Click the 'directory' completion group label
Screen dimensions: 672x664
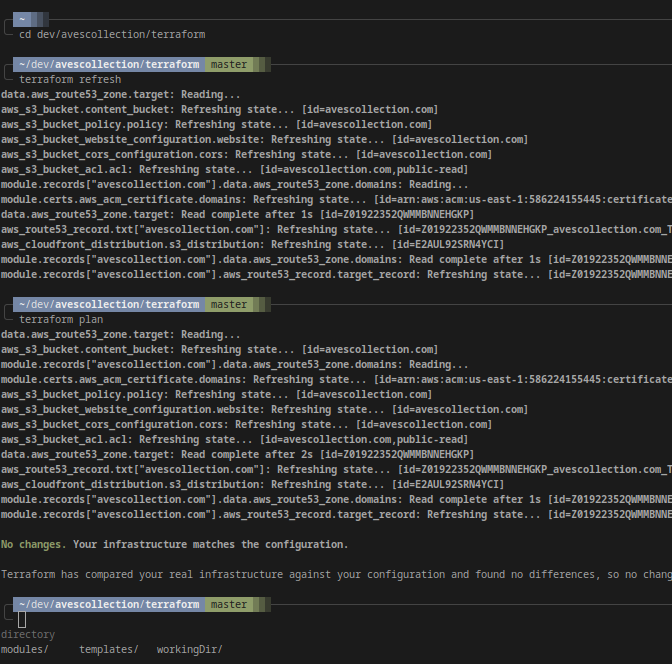pyautogui.click(x=28, y=634)
